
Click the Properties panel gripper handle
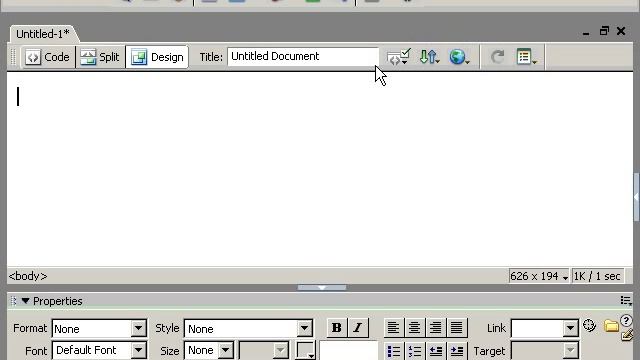click(x=13, y=301)
